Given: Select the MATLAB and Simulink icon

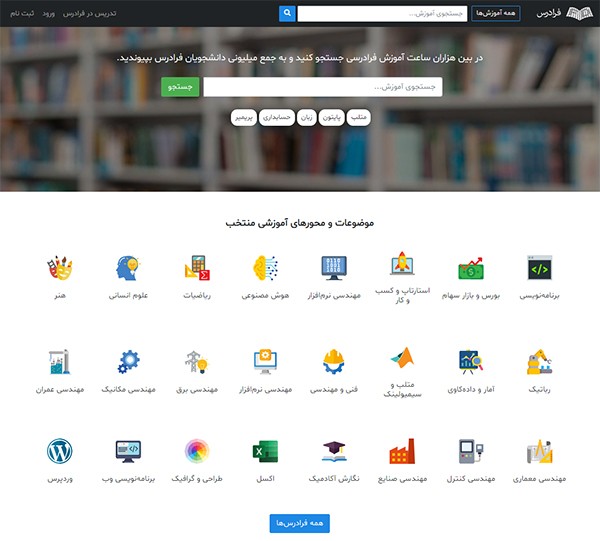Looking at the screenshot, I should [x=402, y=357].
